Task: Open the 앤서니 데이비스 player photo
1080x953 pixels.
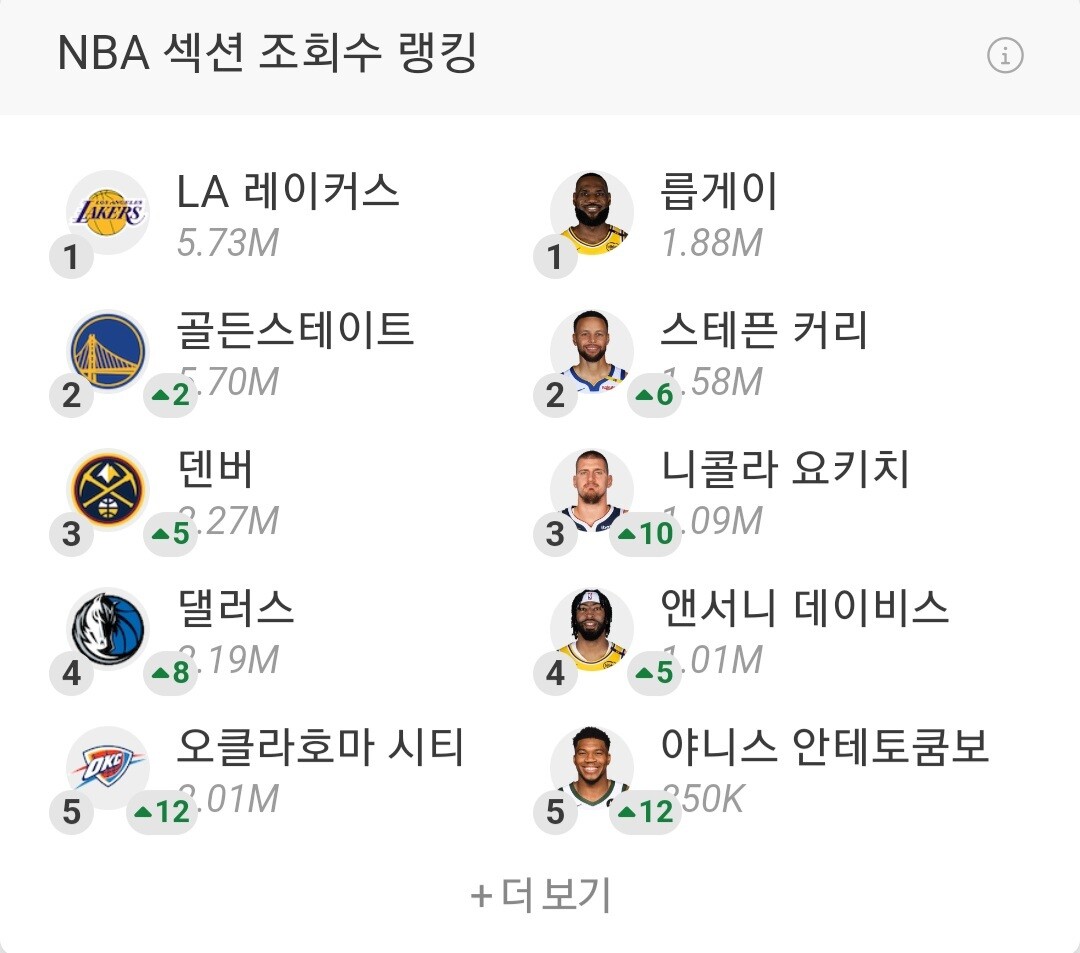Action: (x=592, y=629)
